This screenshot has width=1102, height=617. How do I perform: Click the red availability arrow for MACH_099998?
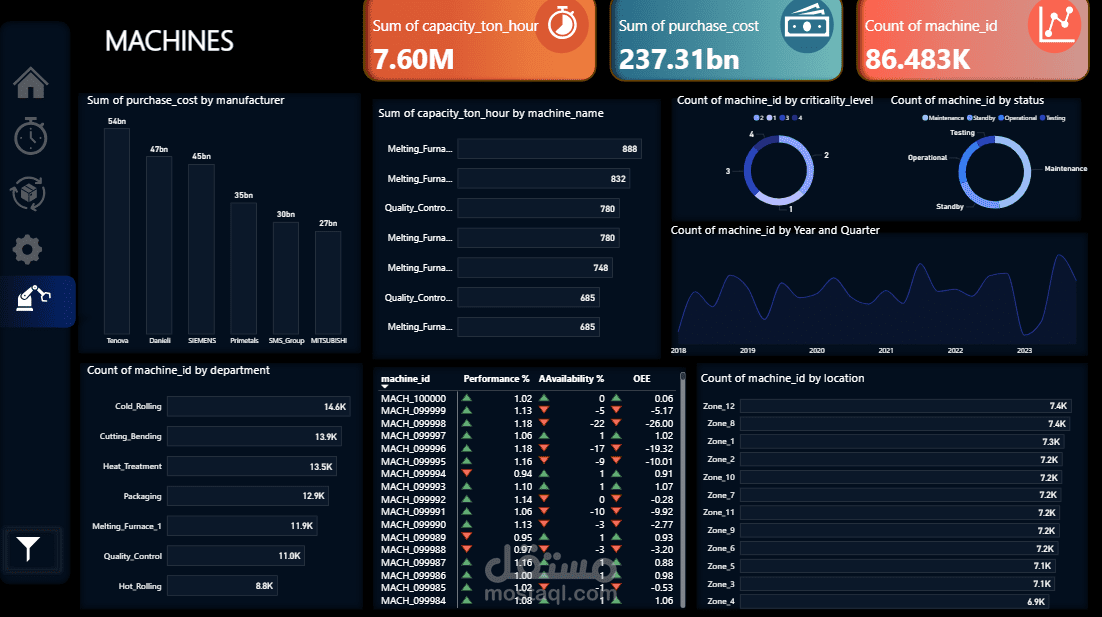(544, 423)
